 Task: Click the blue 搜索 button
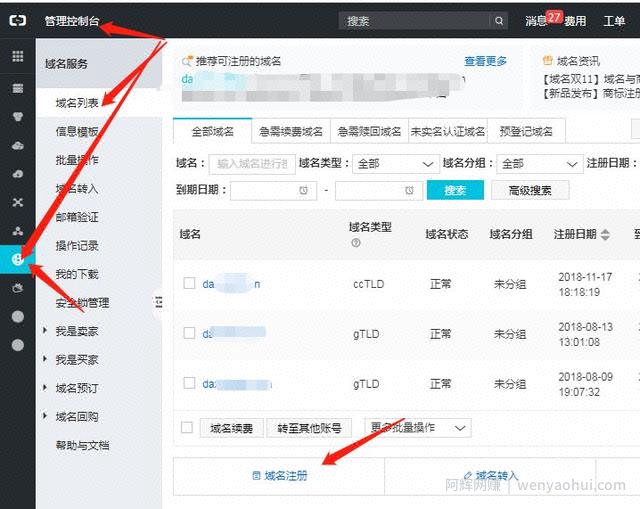coord(456,190)
